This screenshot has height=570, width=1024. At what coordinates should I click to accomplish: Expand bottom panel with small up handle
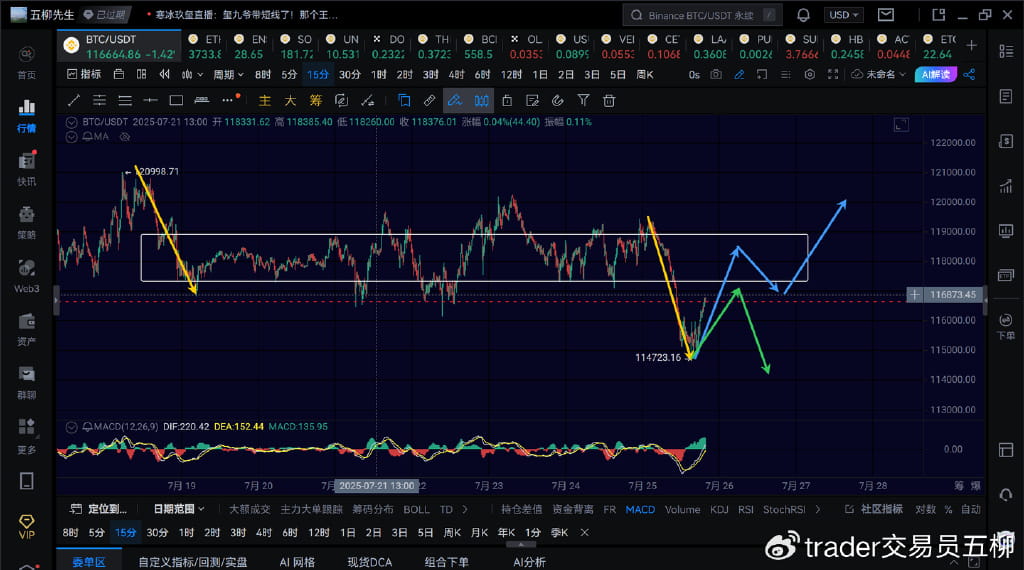tap(521, 545)
